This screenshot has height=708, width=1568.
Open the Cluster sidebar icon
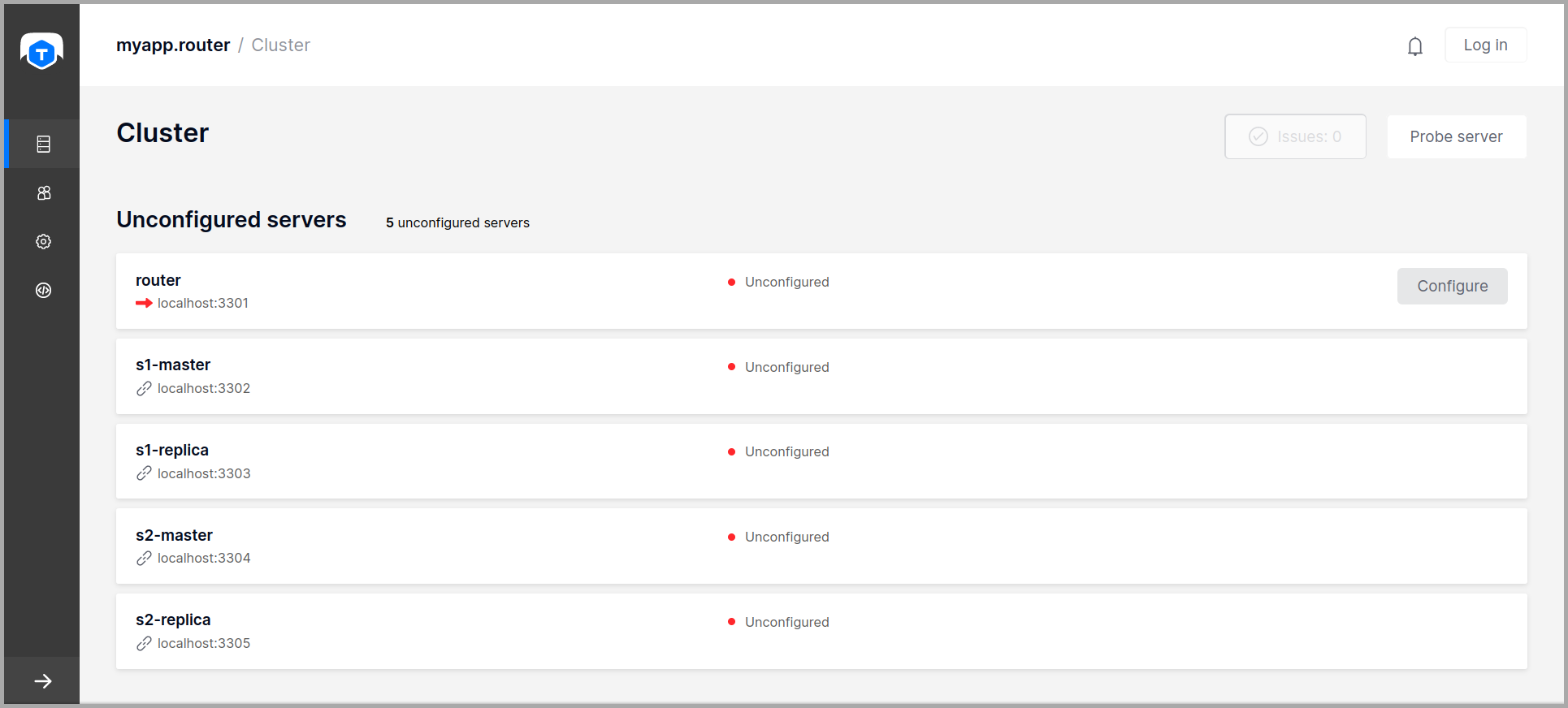click(43, 144)
